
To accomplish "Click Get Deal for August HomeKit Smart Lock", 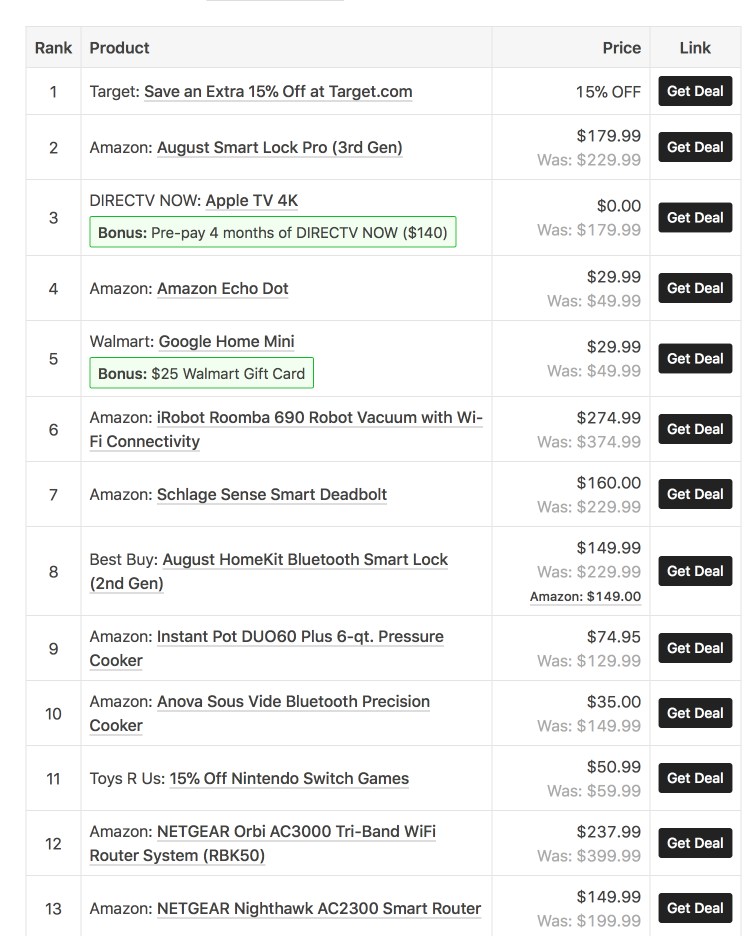I will (x=695, y=571).
